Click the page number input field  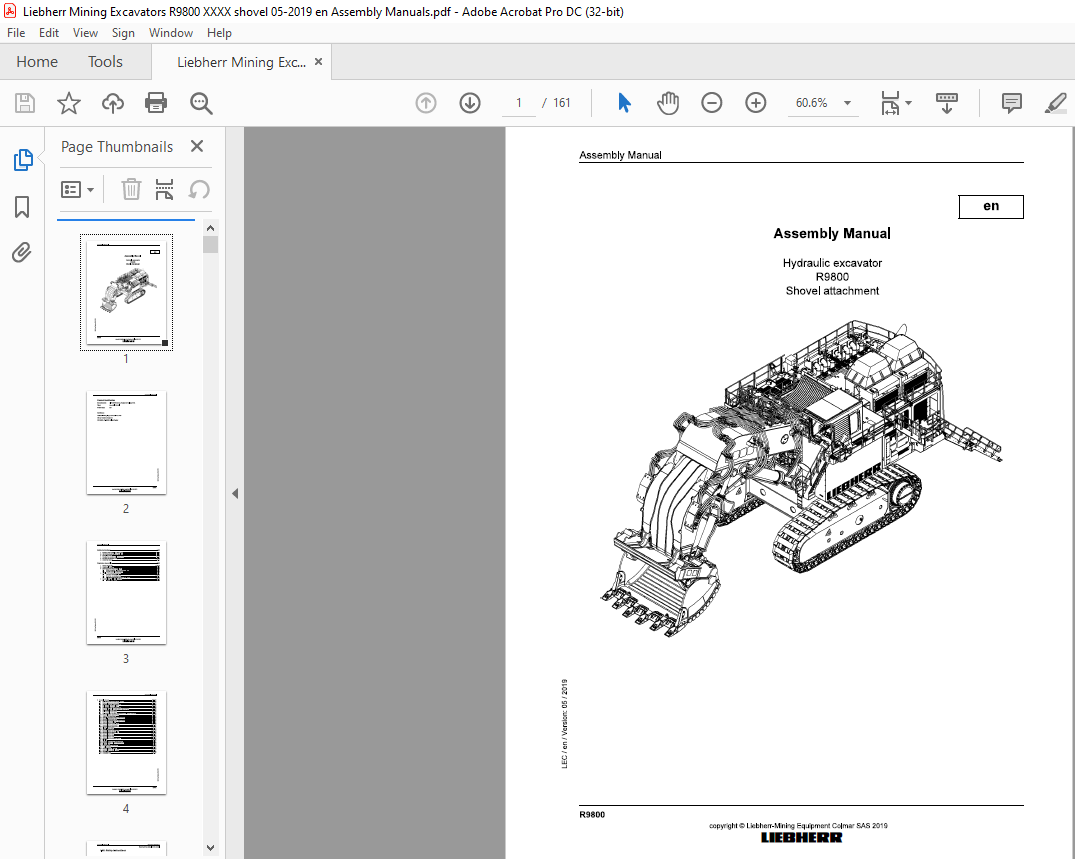click(519, 103)
